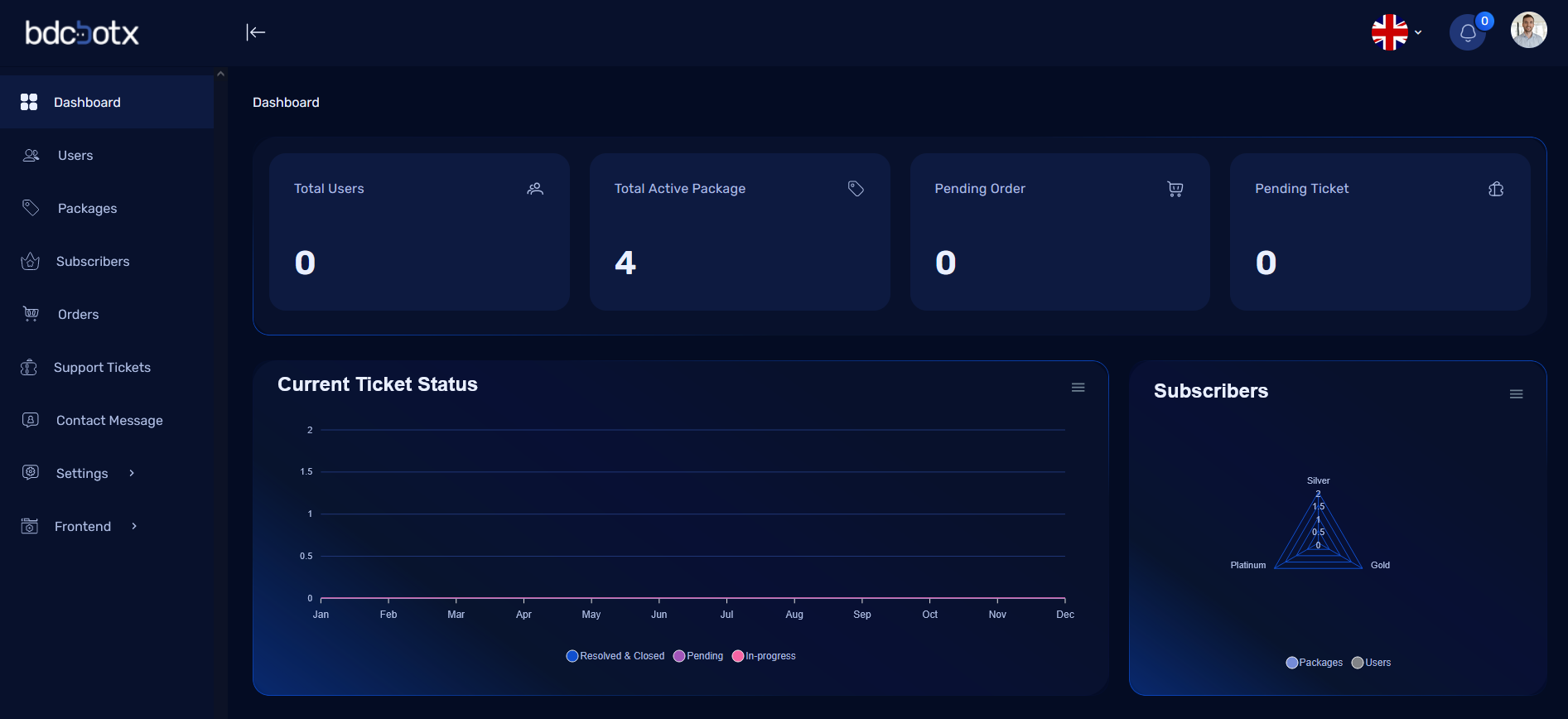Collapse the sidebar with the arrow icon
This screenshot has width=1568, height=719.
(255, 32)
